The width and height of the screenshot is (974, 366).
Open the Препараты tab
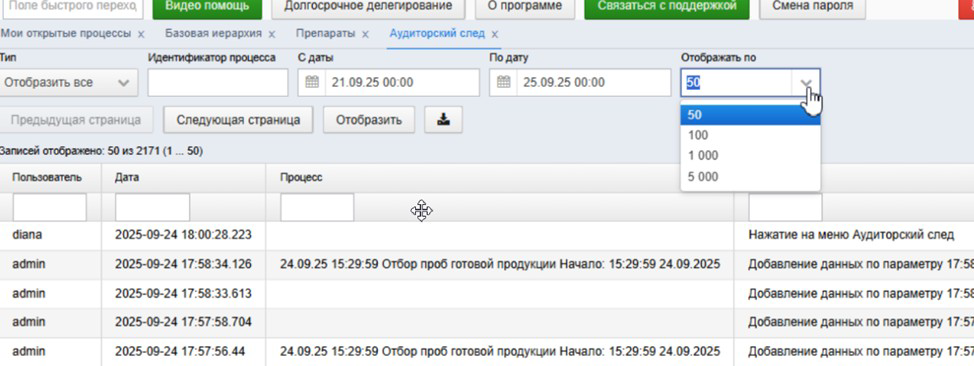(x=325, y=34)
